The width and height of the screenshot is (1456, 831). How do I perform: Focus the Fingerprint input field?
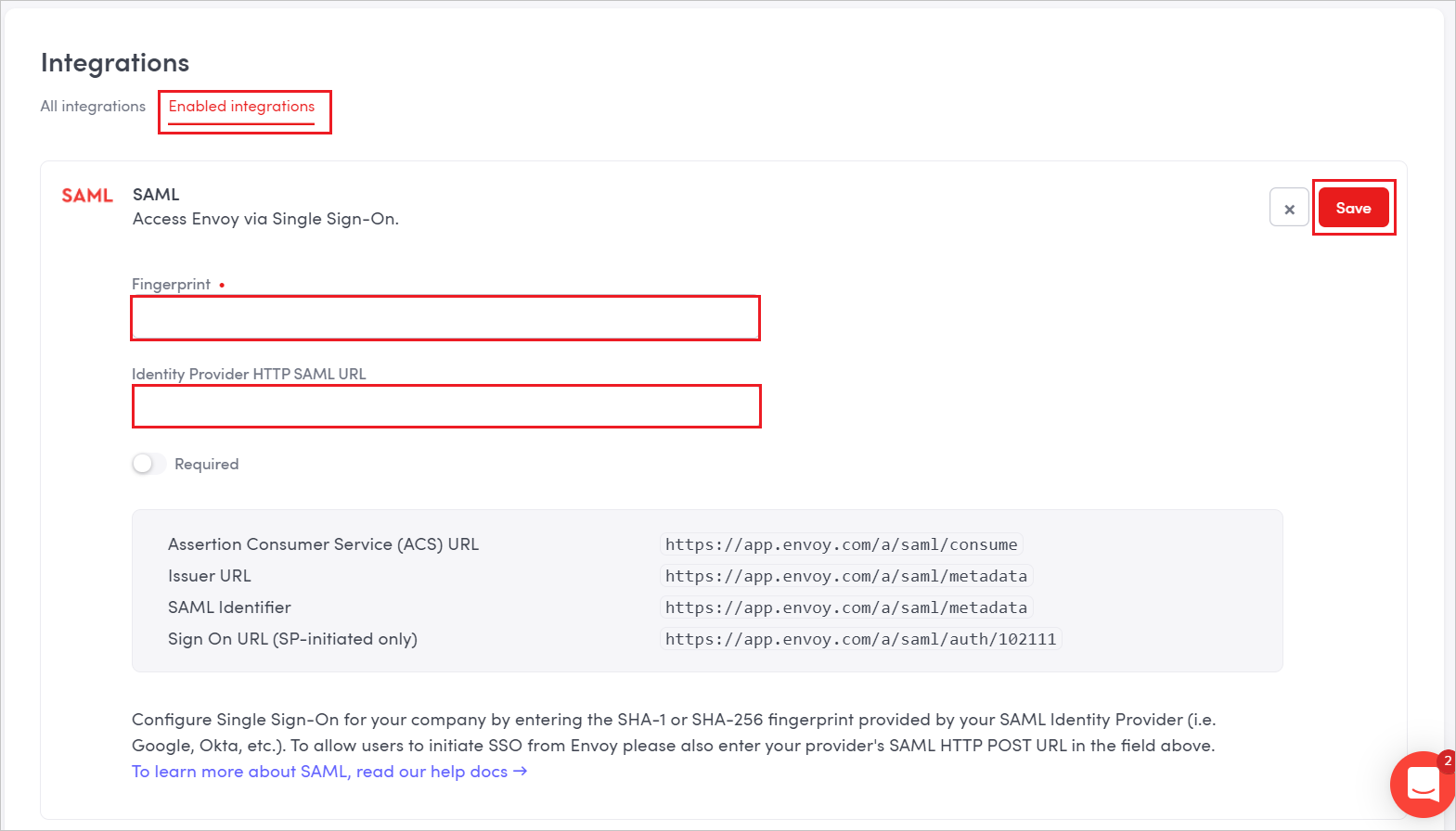point(445,318)
